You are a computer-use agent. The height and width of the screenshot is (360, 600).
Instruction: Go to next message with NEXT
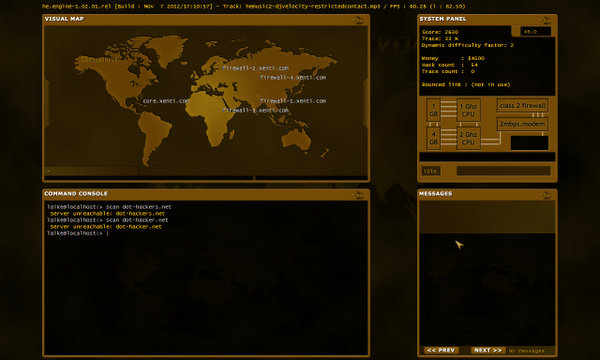click(488, 350)
